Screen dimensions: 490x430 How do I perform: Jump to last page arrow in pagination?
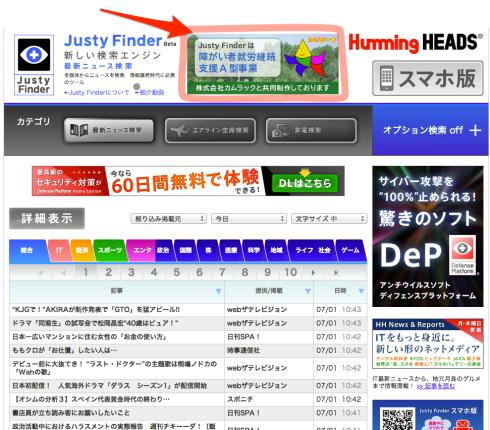[336, 273]
